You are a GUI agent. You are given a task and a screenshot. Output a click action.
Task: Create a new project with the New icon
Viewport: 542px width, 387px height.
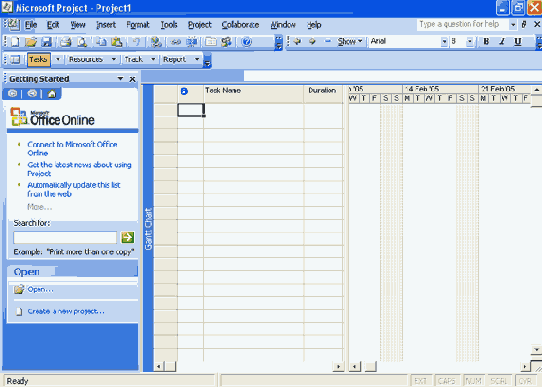coord(15,42)
